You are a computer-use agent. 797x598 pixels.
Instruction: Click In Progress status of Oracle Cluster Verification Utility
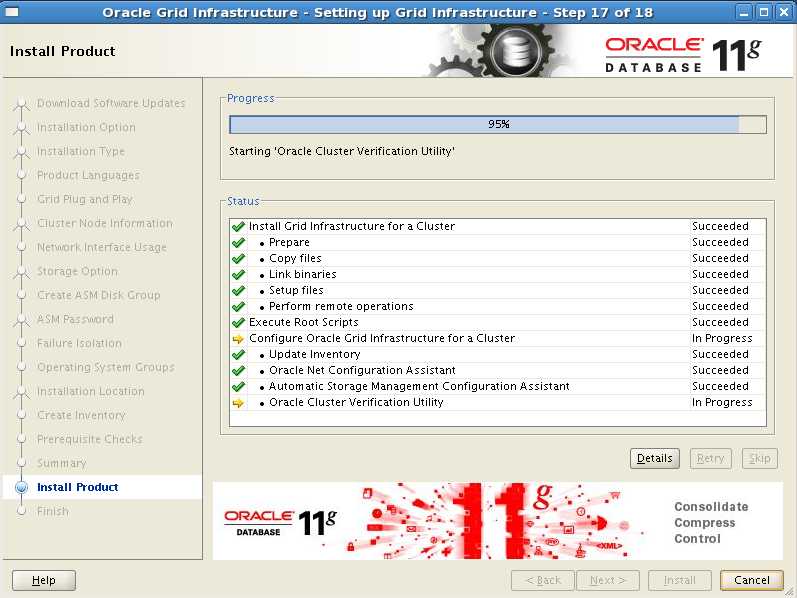[722, 403]
